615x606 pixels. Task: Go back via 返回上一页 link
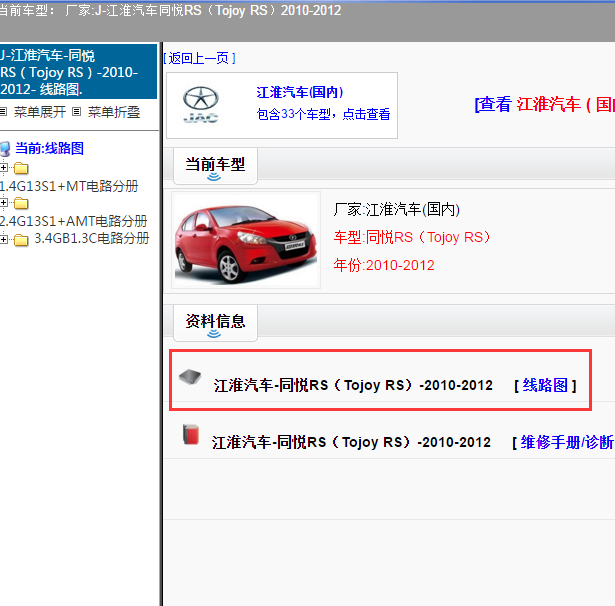(x=199, y=58)
